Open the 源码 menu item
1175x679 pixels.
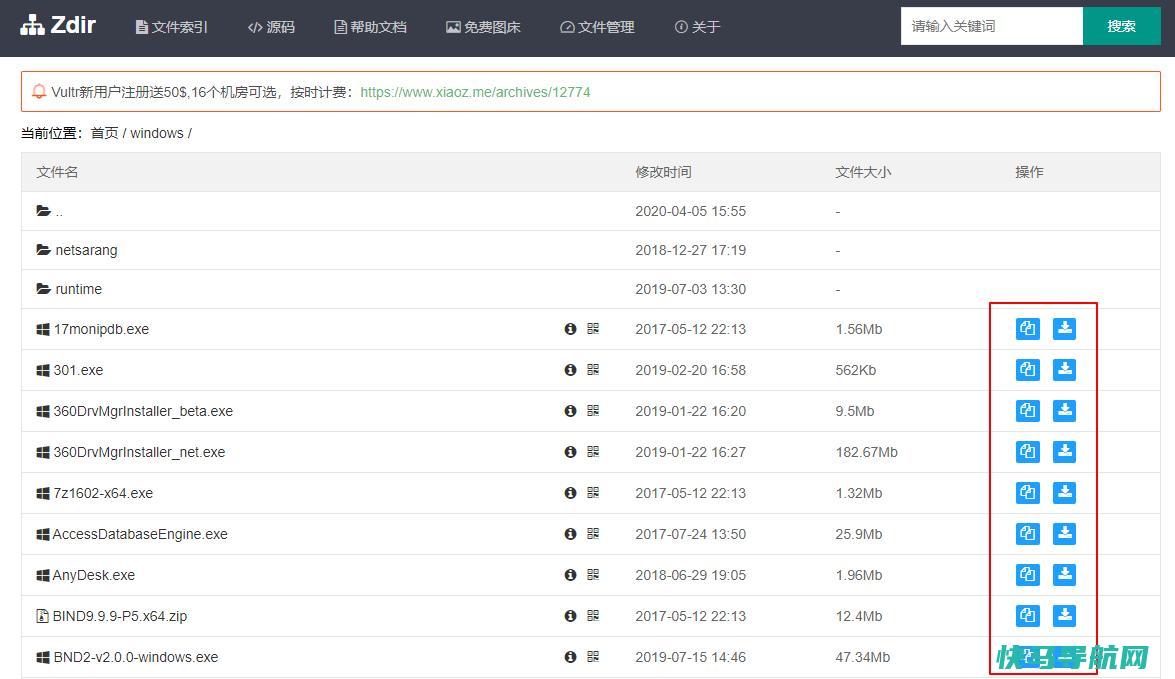(x=271, y=27)
